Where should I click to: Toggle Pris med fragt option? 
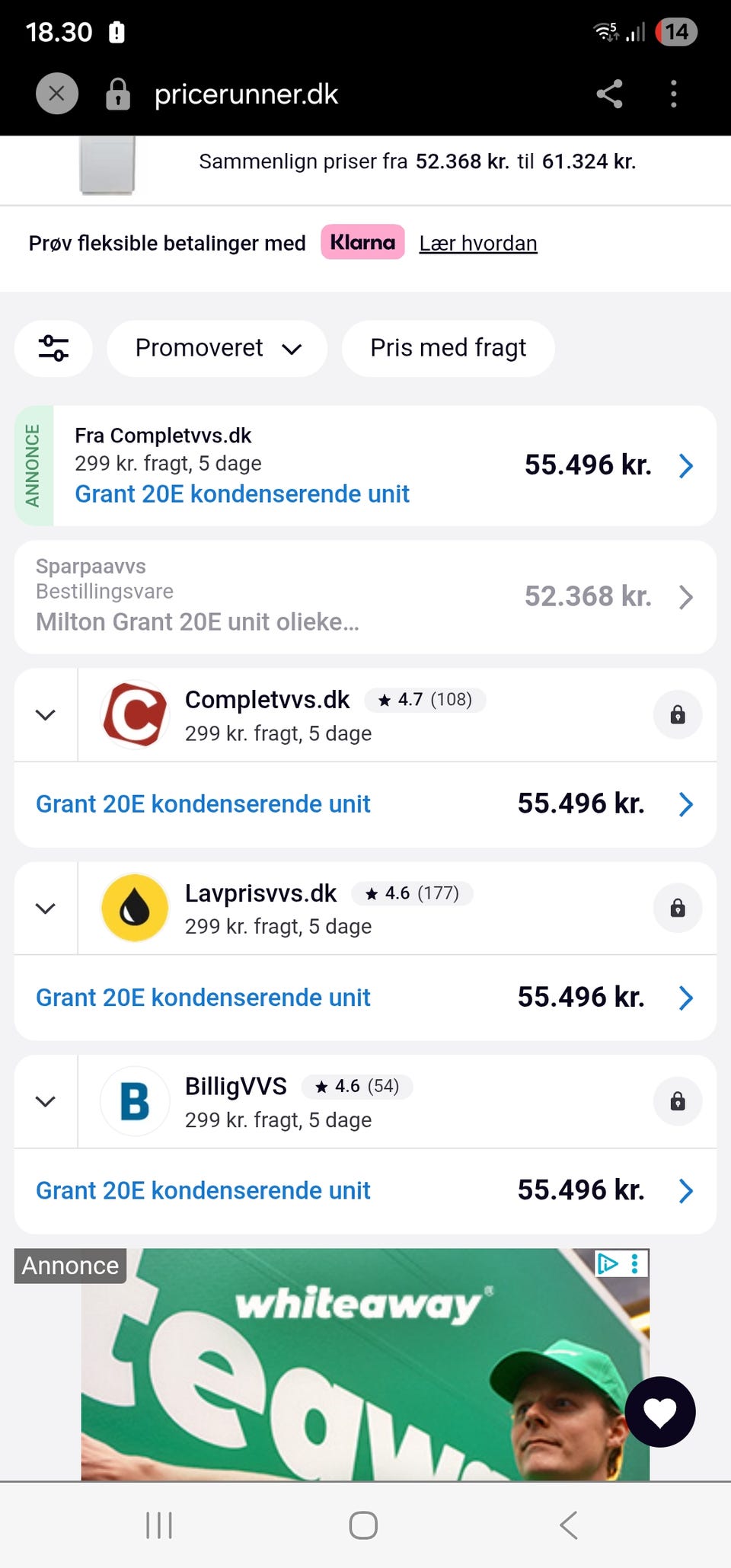(448, 348)
